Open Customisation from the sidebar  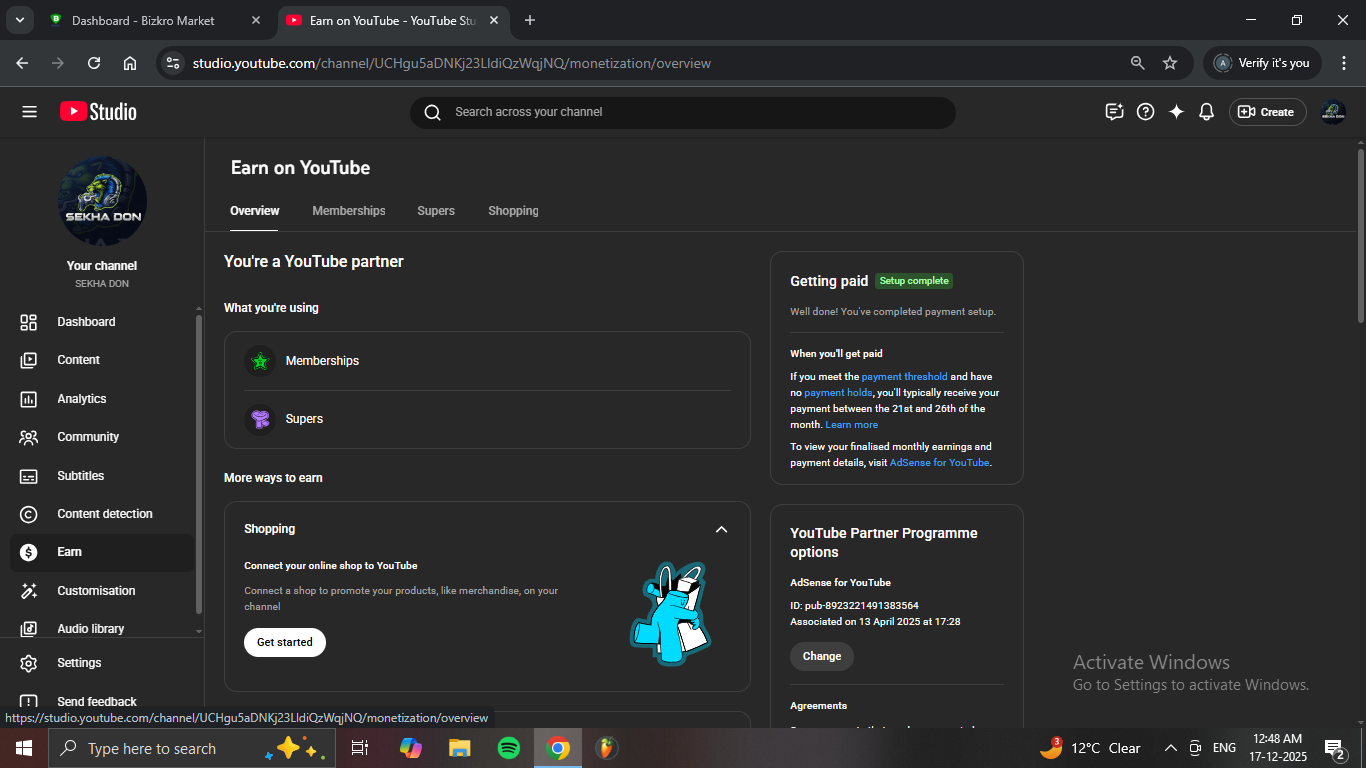coord(96,591)
